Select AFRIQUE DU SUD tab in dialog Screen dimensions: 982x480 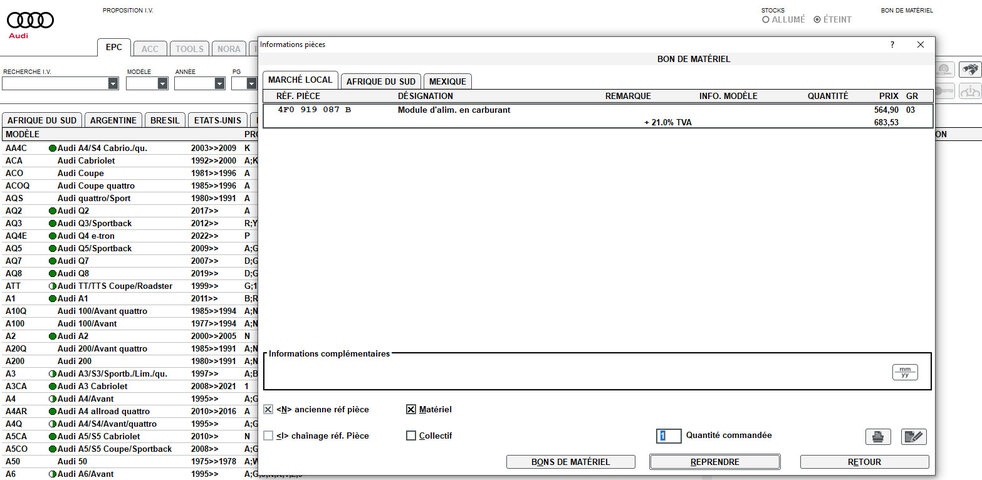(x=381, y=81)
